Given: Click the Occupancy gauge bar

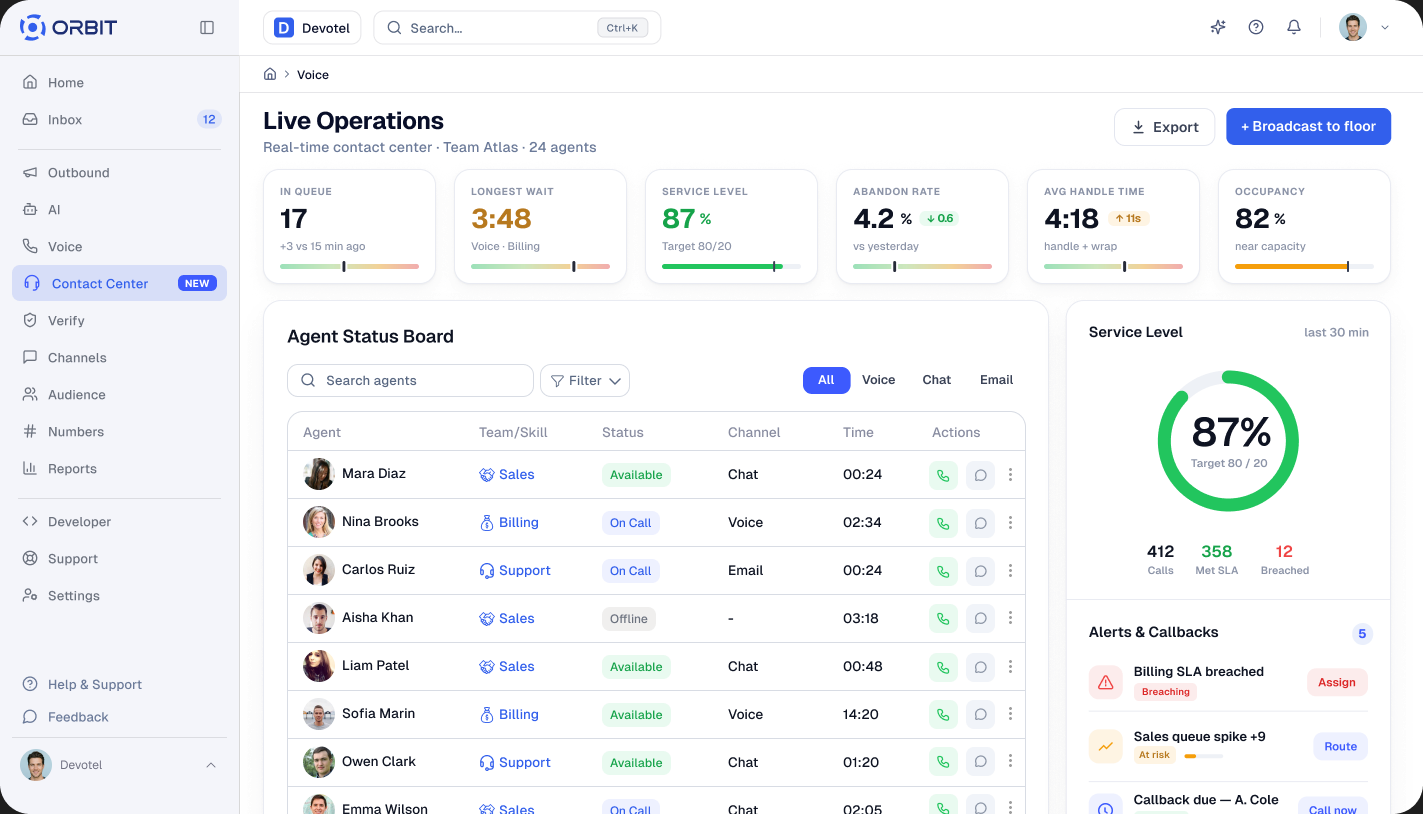Looking at the screenshot, I should [x=1305, y=267].
